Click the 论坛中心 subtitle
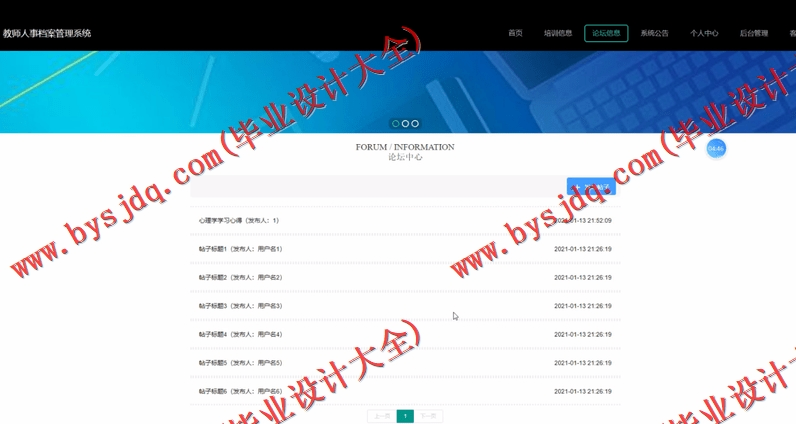796x424 pixels. pyautogui.click(x=405, y=157)
